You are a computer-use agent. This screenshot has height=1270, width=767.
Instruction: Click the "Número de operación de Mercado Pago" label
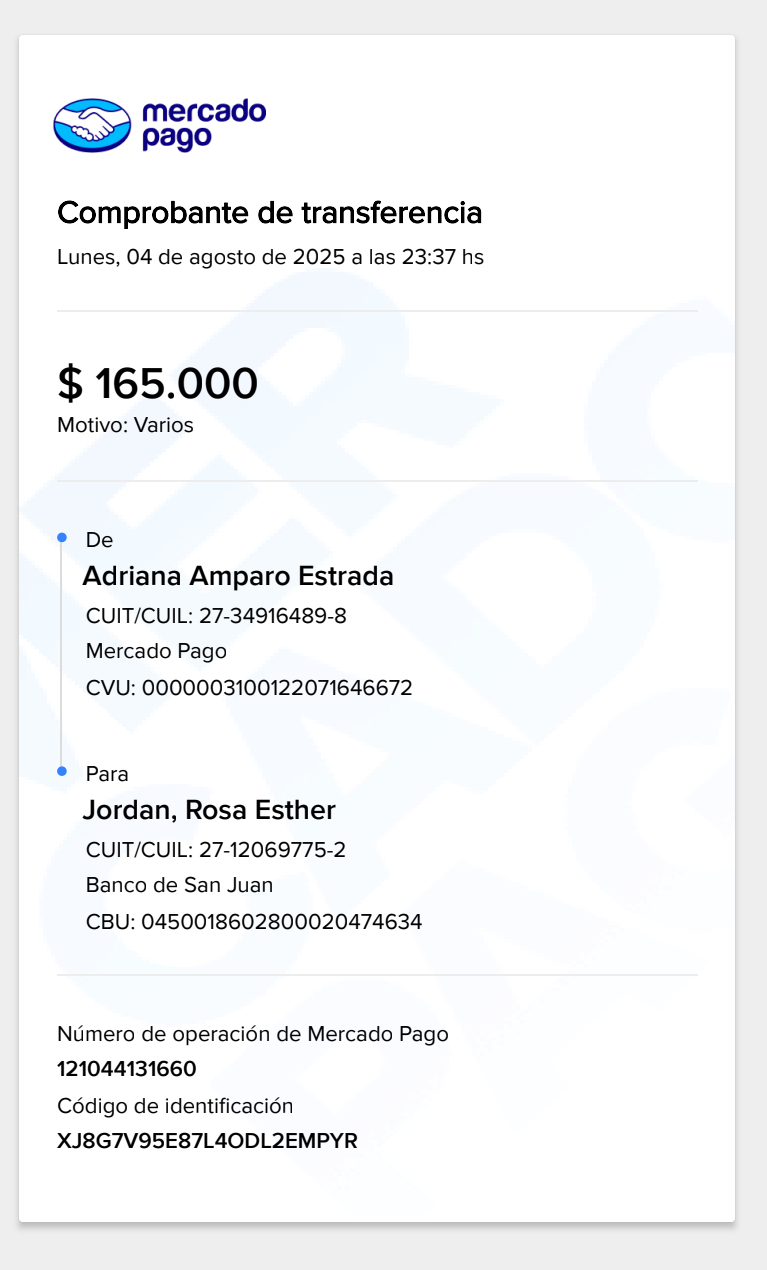[x=253, y=1034]
